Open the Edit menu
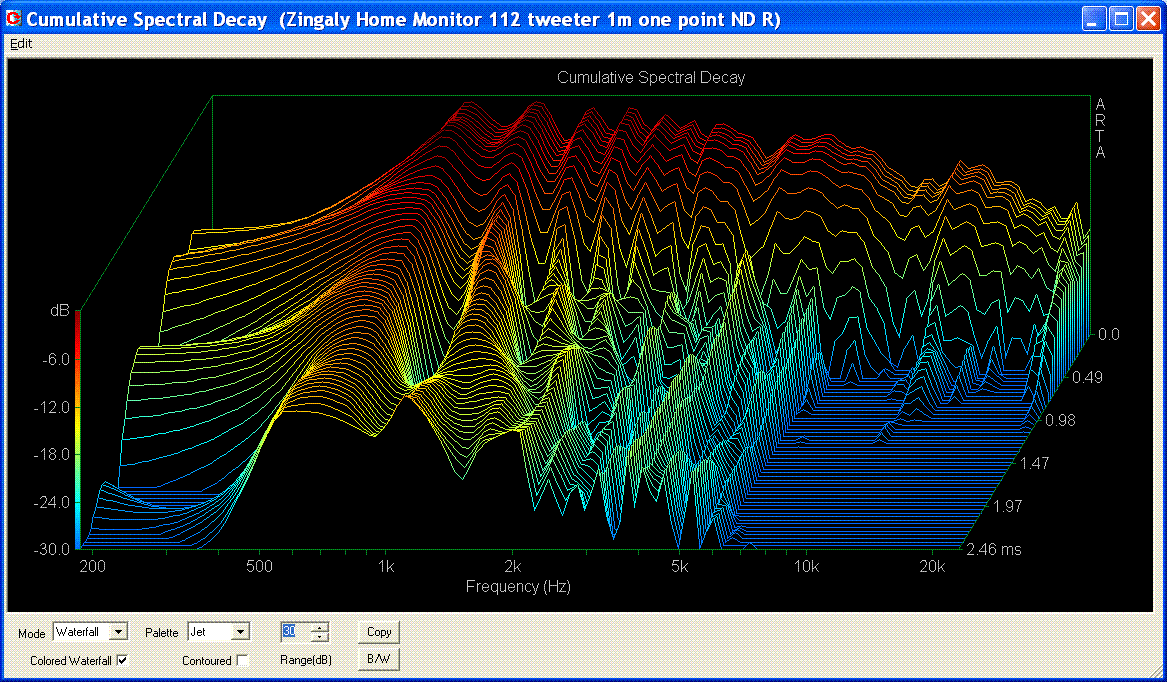Screen dimensions: 1167x682 (x=21, y=44)
